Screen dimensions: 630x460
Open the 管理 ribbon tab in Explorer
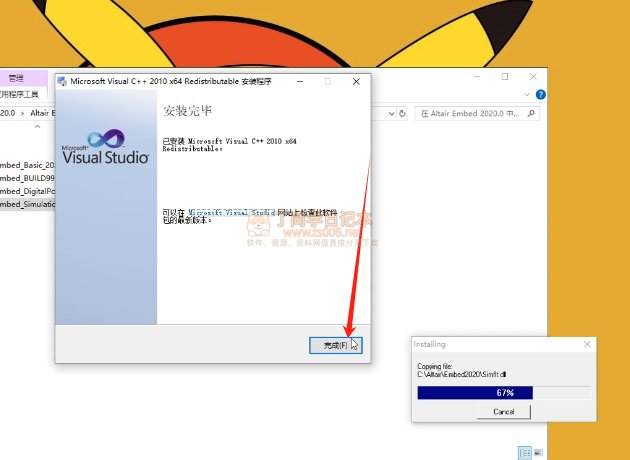coord(16,78)
